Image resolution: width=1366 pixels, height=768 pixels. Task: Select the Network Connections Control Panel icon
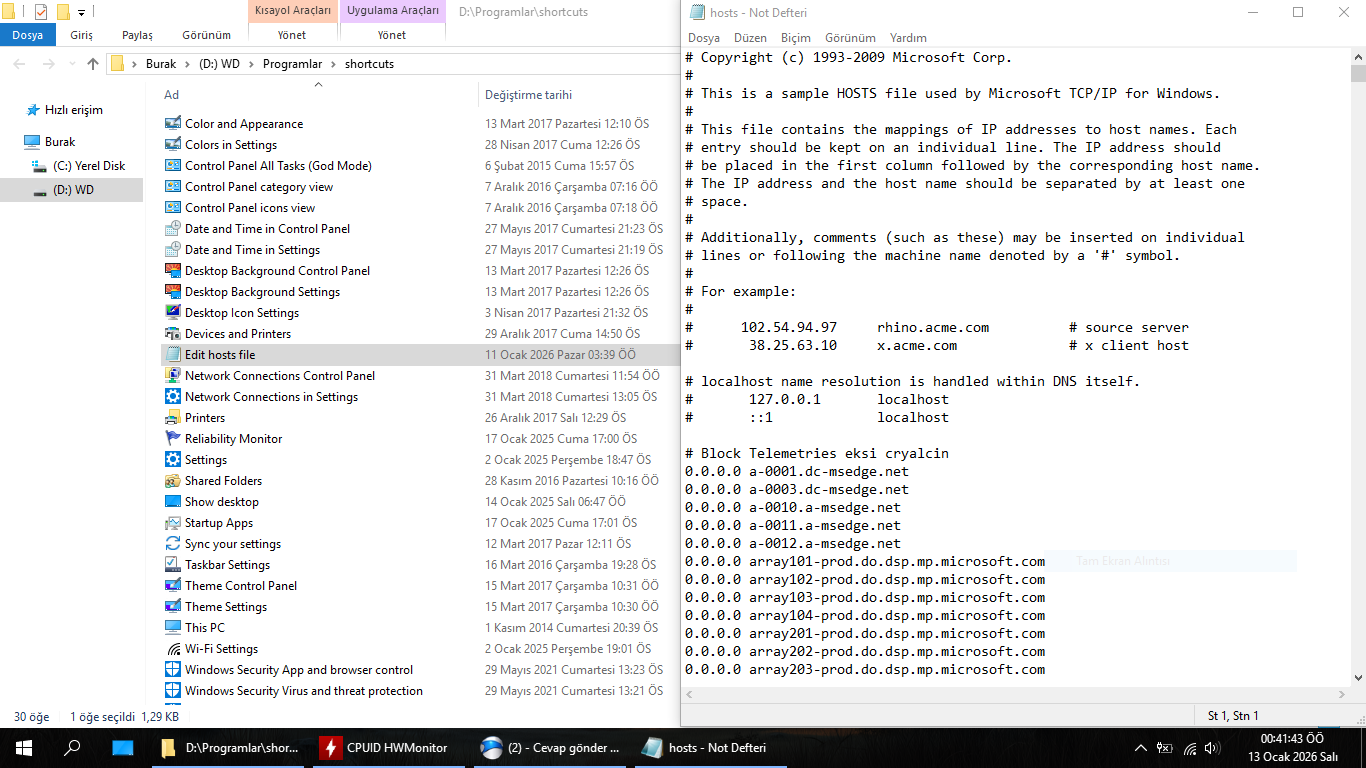(173, 376)
